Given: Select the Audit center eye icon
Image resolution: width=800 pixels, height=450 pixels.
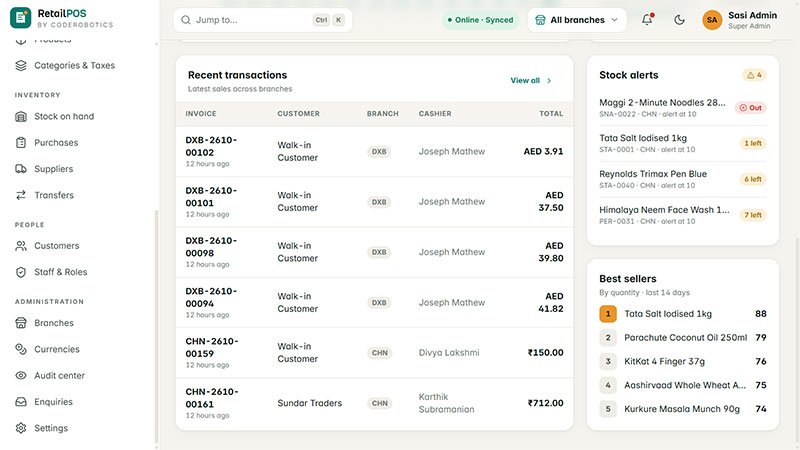Looking at the screenshot, I should pyautogui.click(x=21, y=376).
